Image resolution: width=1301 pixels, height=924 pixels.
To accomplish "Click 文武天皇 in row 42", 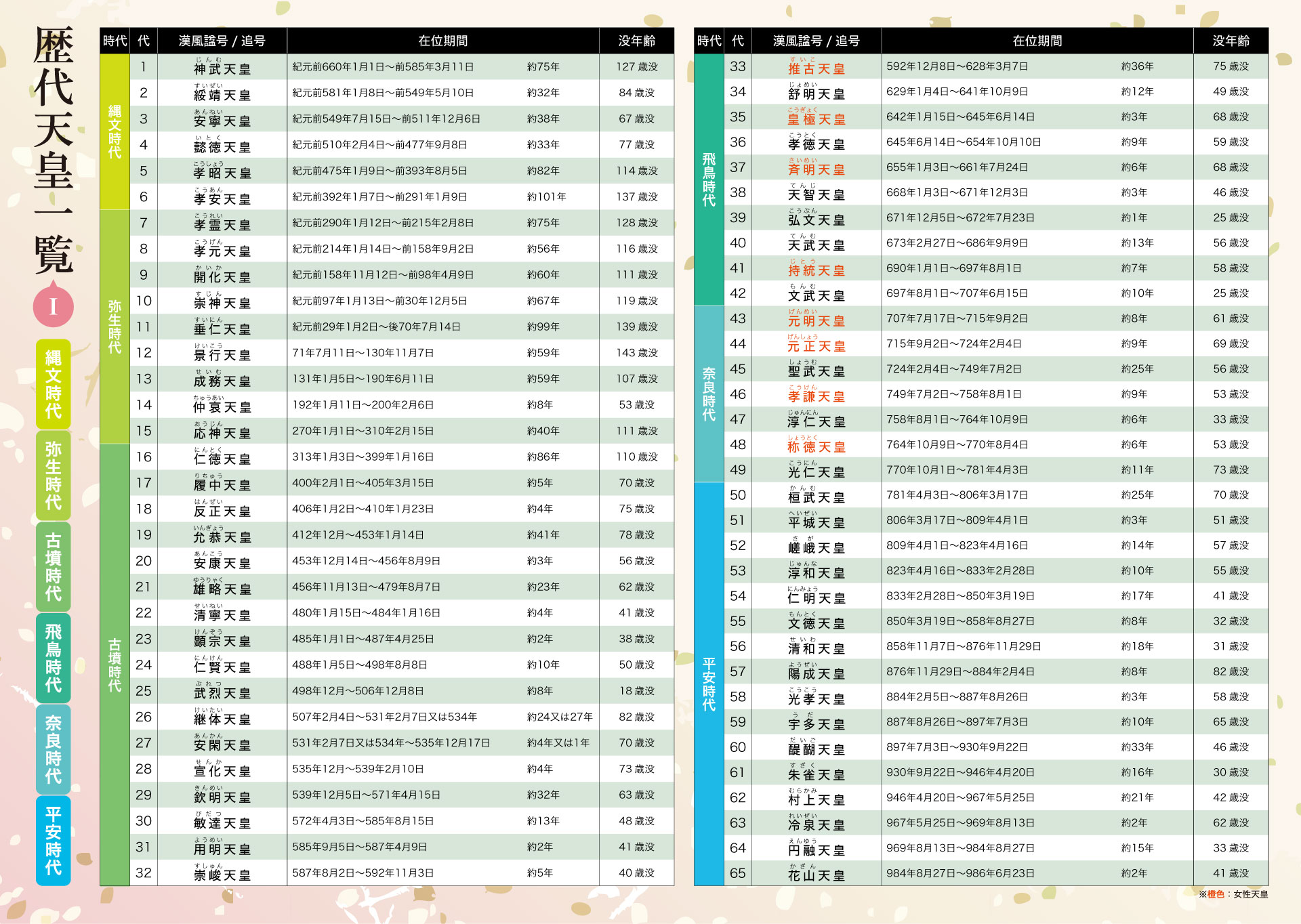I will [817, 296].
